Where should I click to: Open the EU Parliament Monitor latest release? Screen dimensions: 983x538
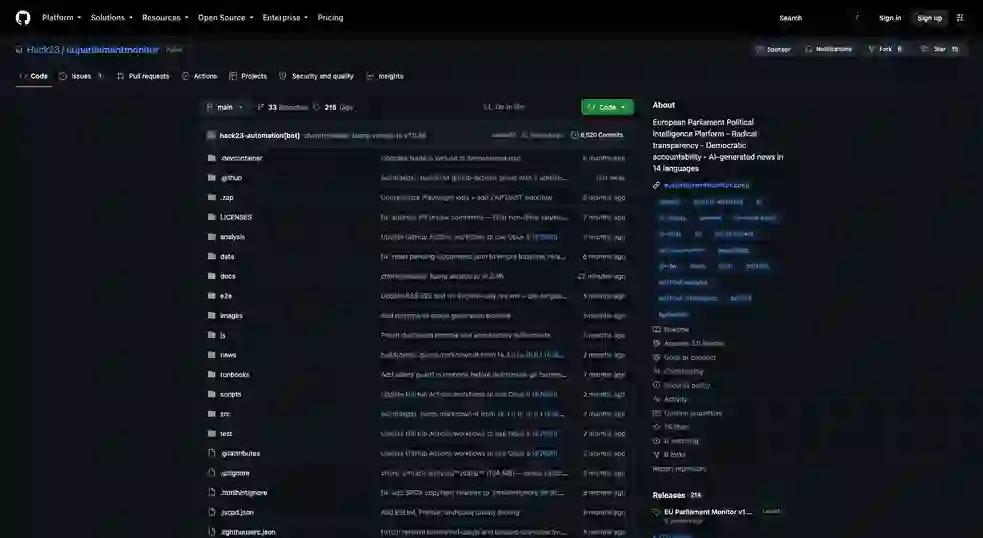tap(708, 512)
